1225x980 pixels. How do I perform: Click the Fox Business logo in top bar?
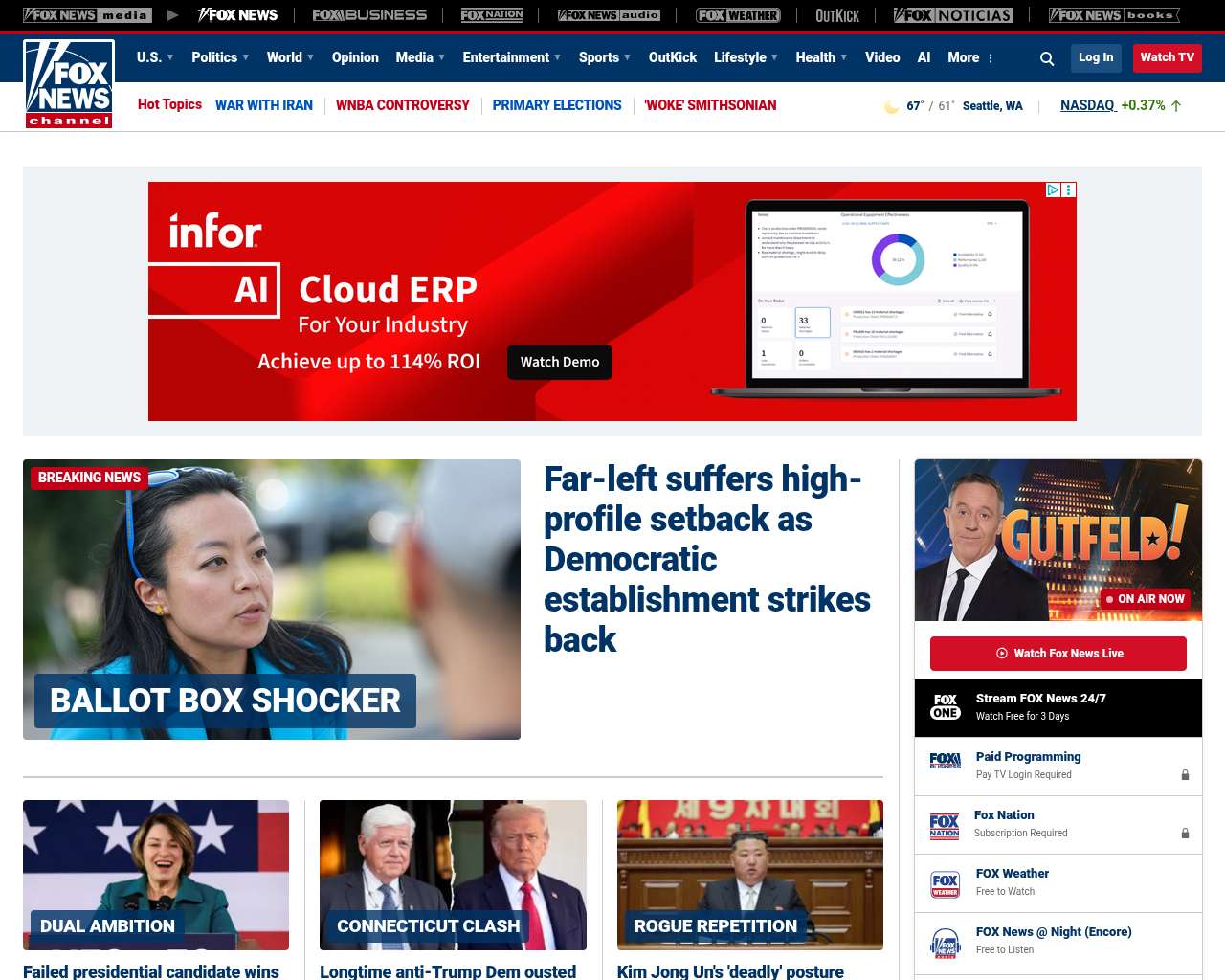(x=369, y=15)
